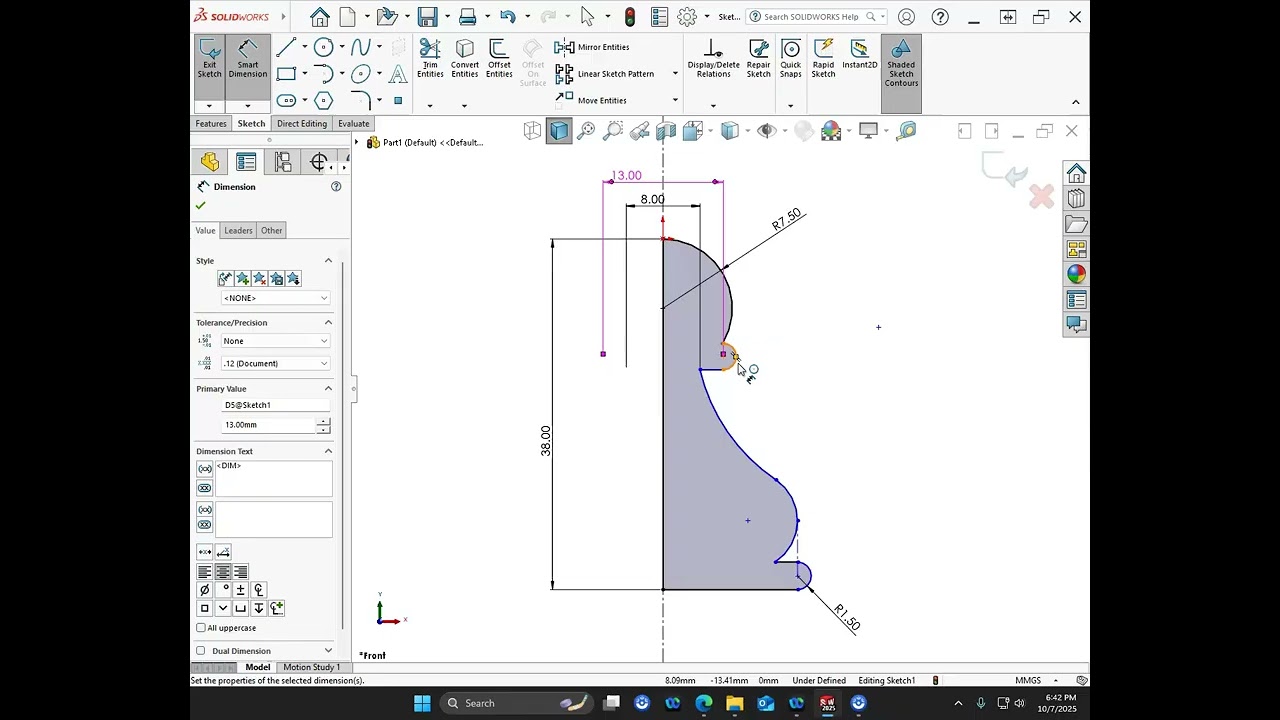Select the Circle sketch tool

(323, 47)
